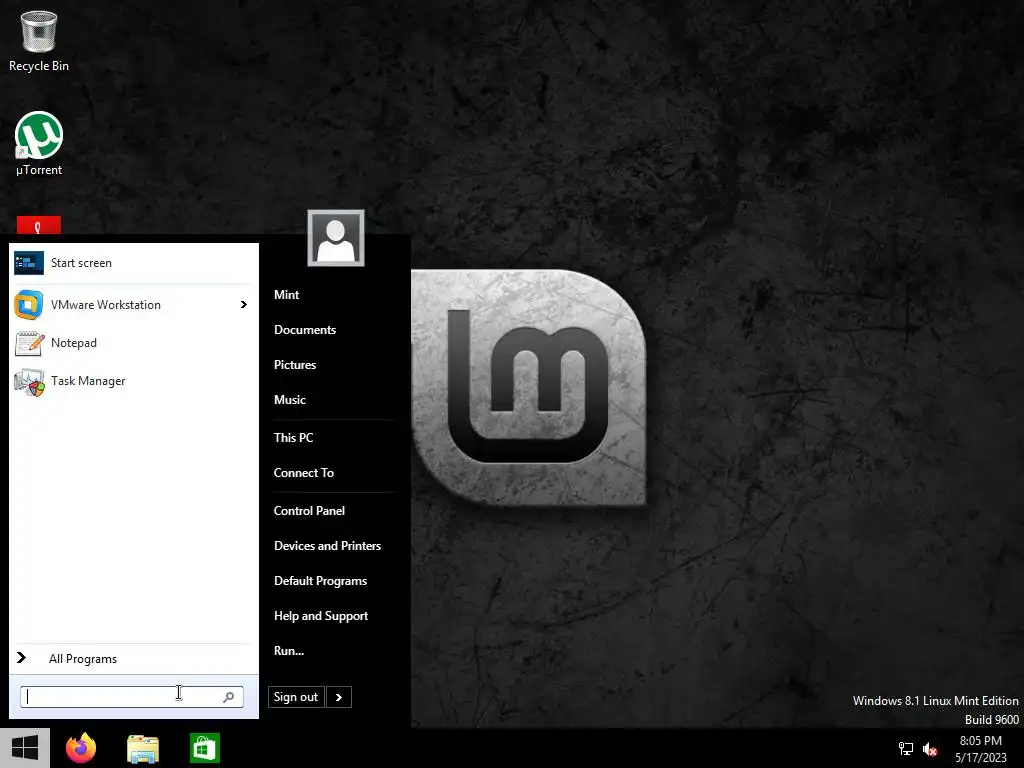
Task: Expand VMware Workstation submenu arrow
Action: point(244,305)
